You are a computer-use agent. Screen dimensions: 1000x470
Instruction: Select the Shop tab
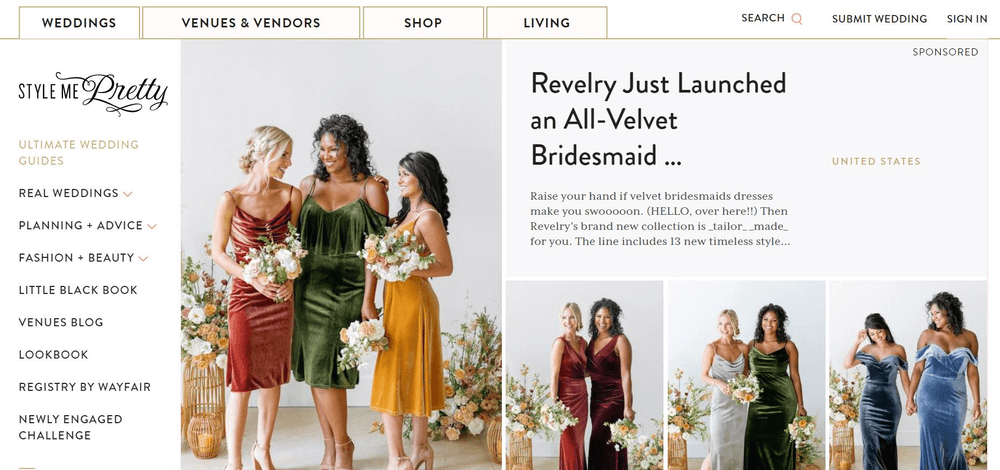pos(423,23)
